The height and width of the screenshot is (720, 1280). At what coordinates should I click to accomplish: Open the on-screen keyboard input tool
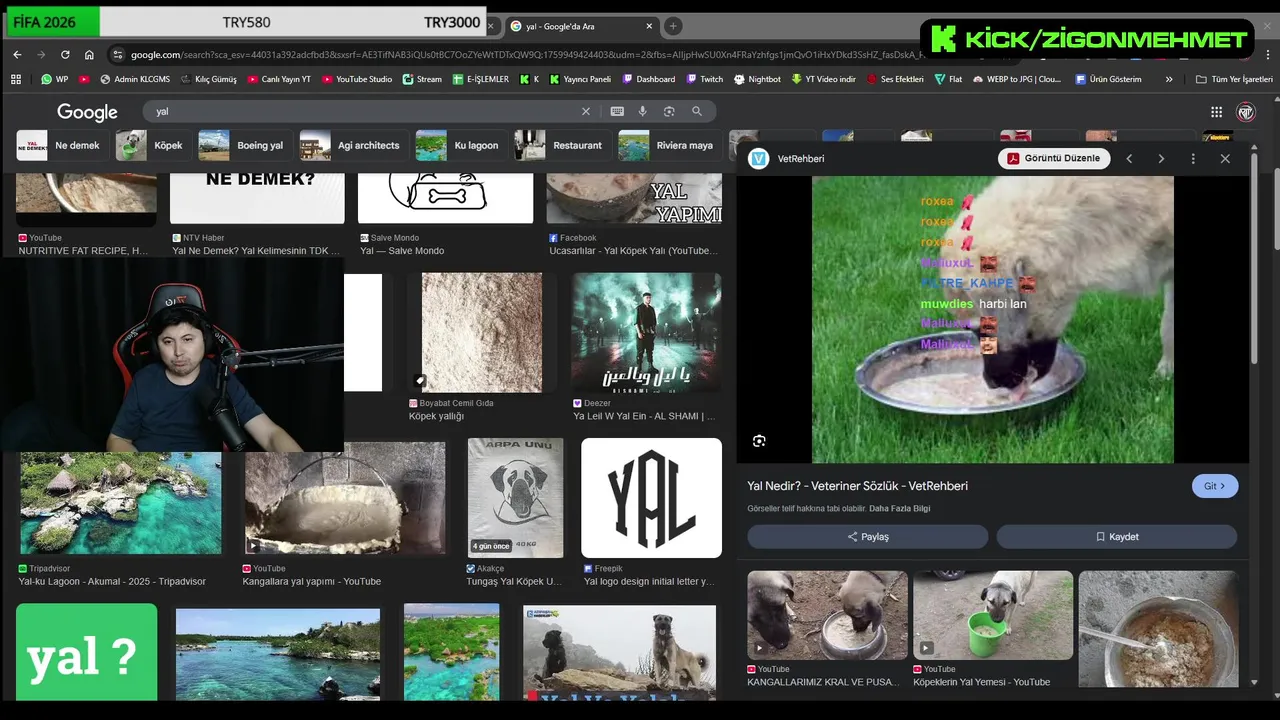pos(617,112)
